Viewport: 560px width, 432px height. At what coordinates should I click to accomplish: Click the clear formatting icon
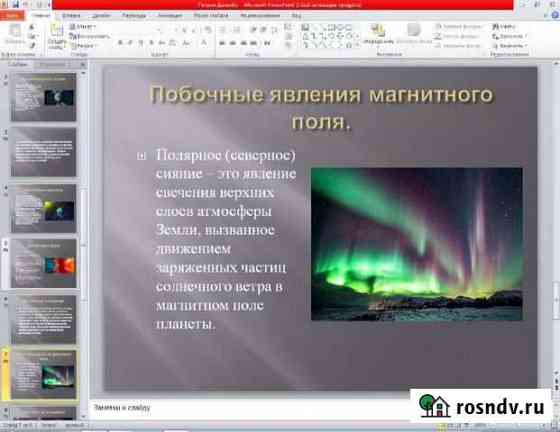pos(208,30)
